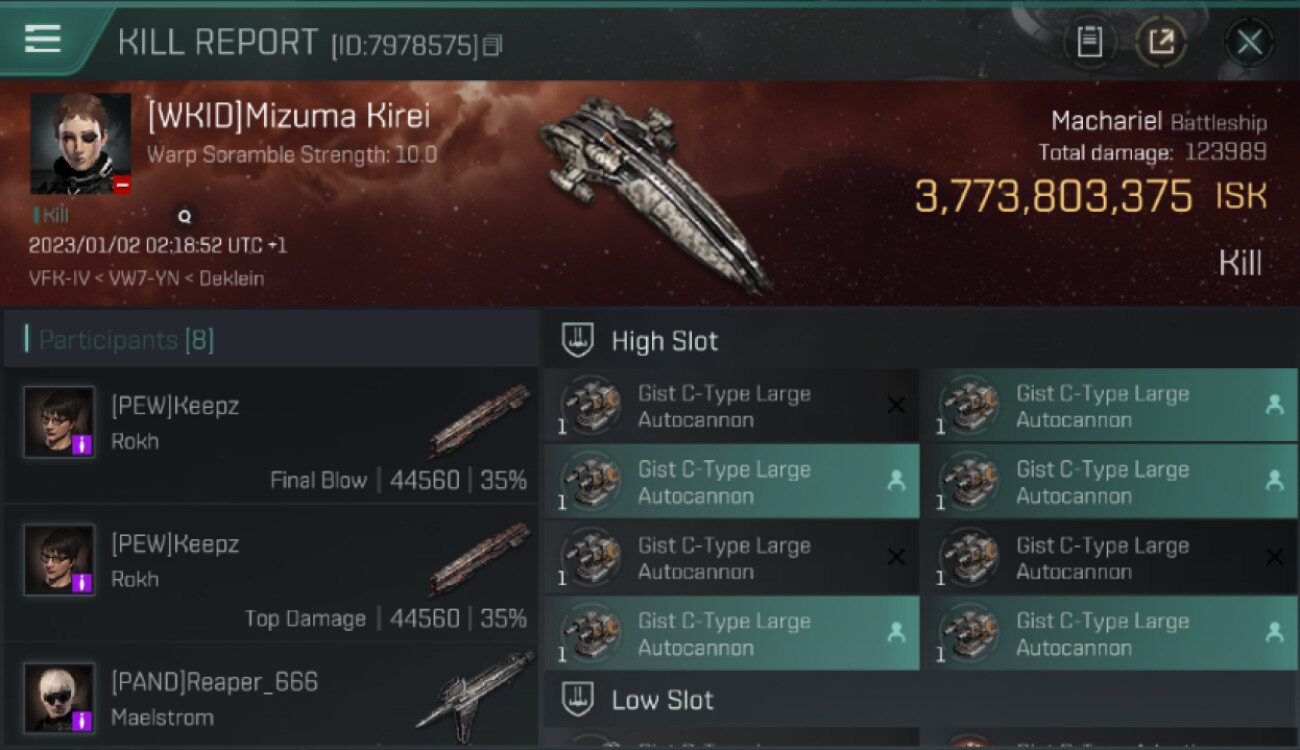Click the [WKID]Mizuma Kirei name
This screenshot has width=1300, height=750.
point(288,117)
